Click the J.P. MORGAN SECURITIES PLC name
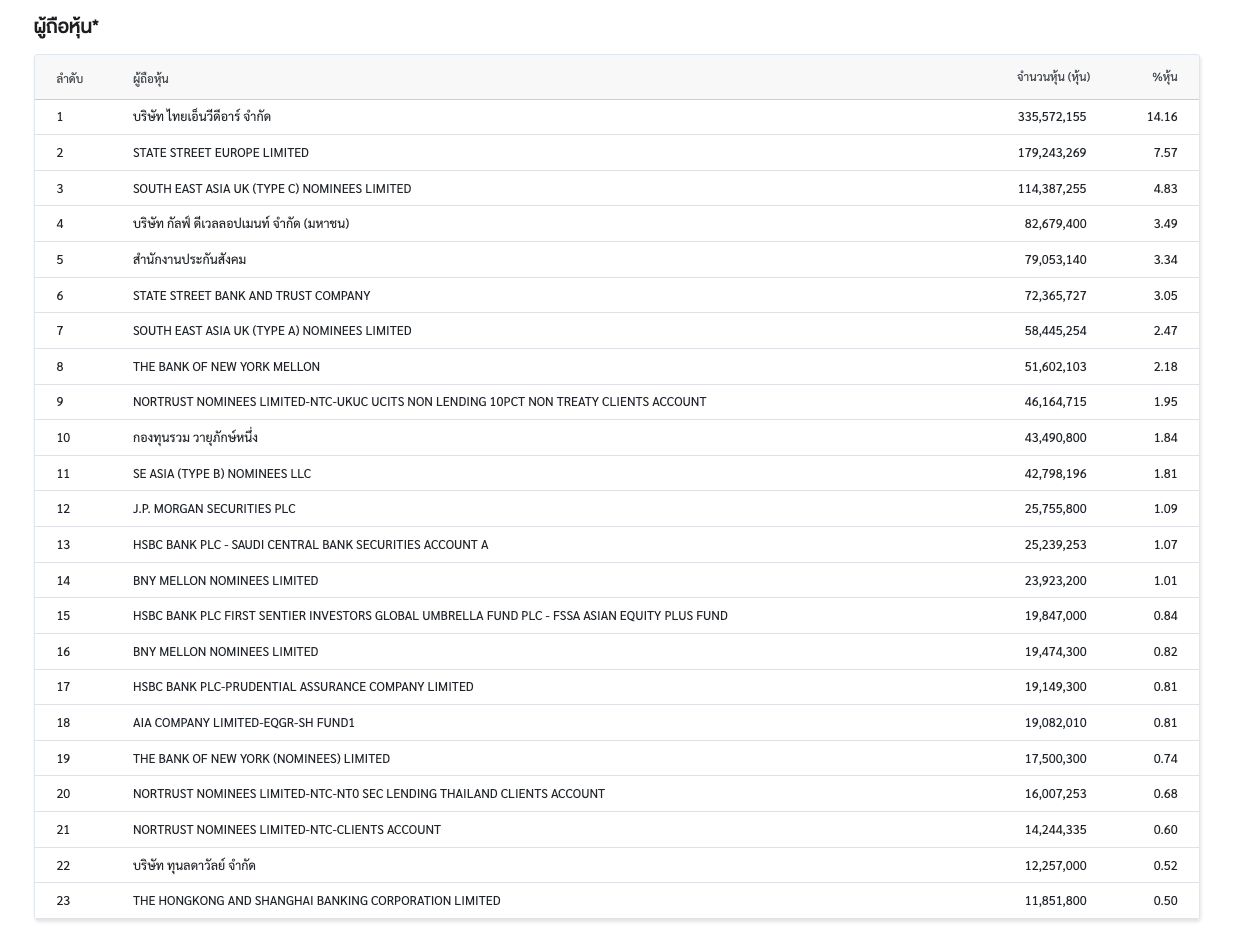Image resolution: width=1233 pixels, height=930 pixels. coord(214,508)
